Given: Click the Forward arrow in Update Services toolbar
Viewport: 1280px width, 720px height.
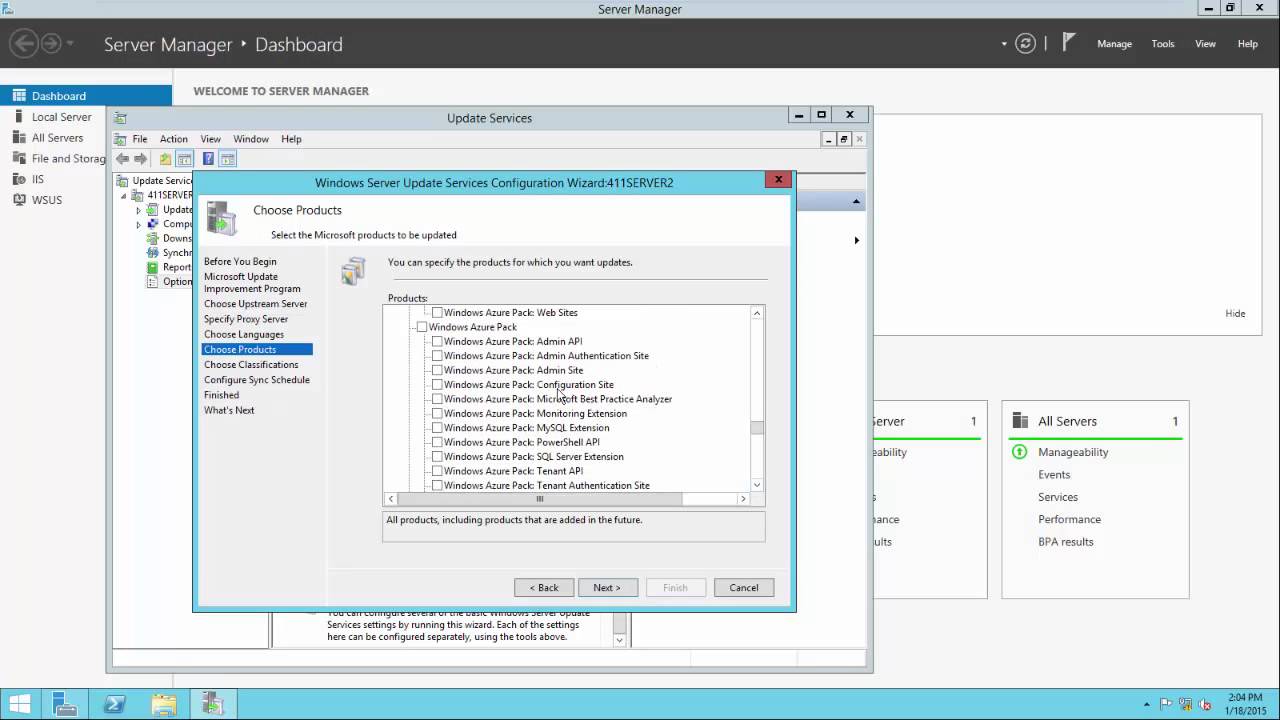Looking at the screenshot, I should [140, 159].
